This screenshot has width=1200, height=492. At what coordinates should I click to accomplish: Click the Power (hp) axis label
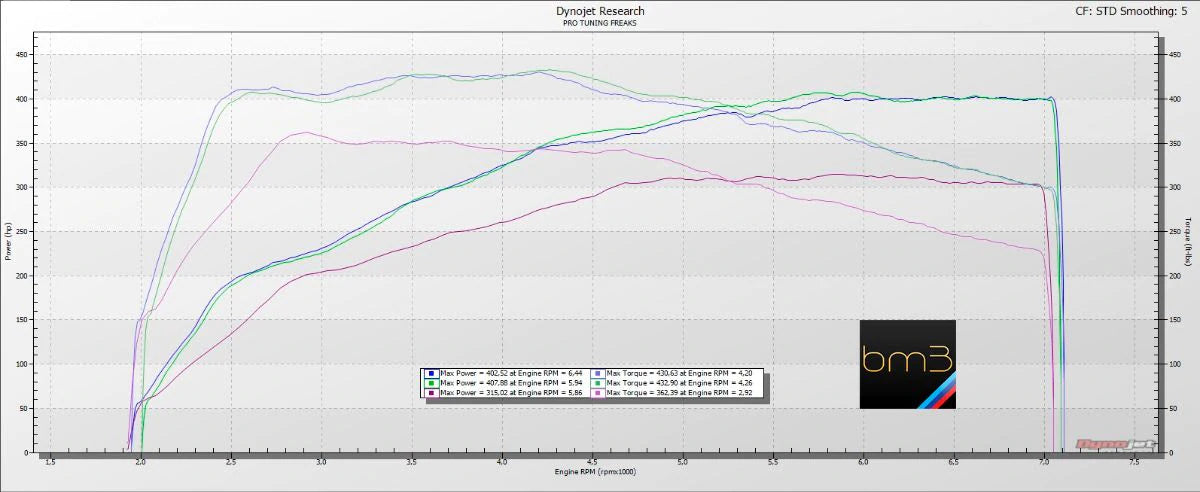[8, 241]
